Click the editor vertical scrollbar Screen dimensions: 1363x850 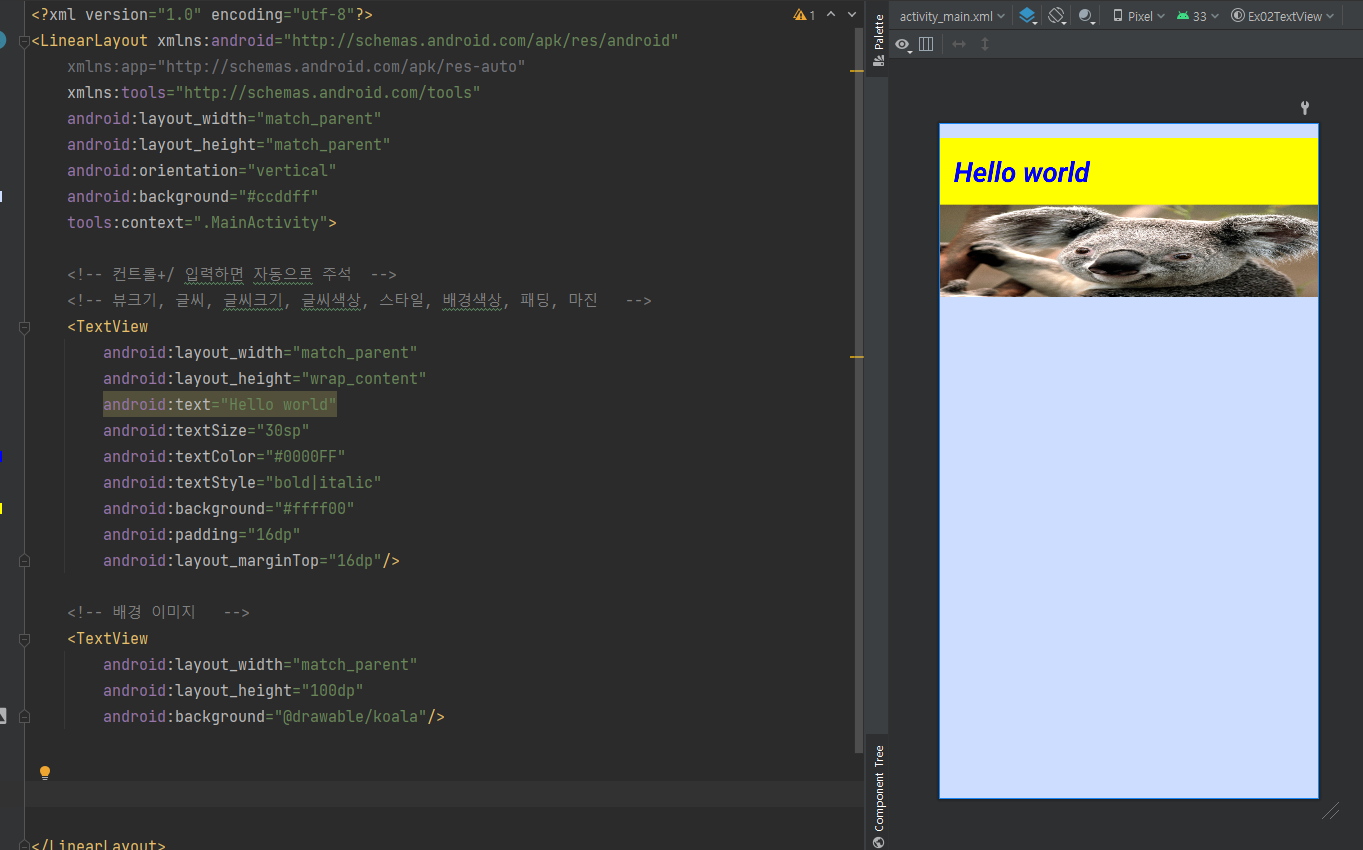pos(860,390)
